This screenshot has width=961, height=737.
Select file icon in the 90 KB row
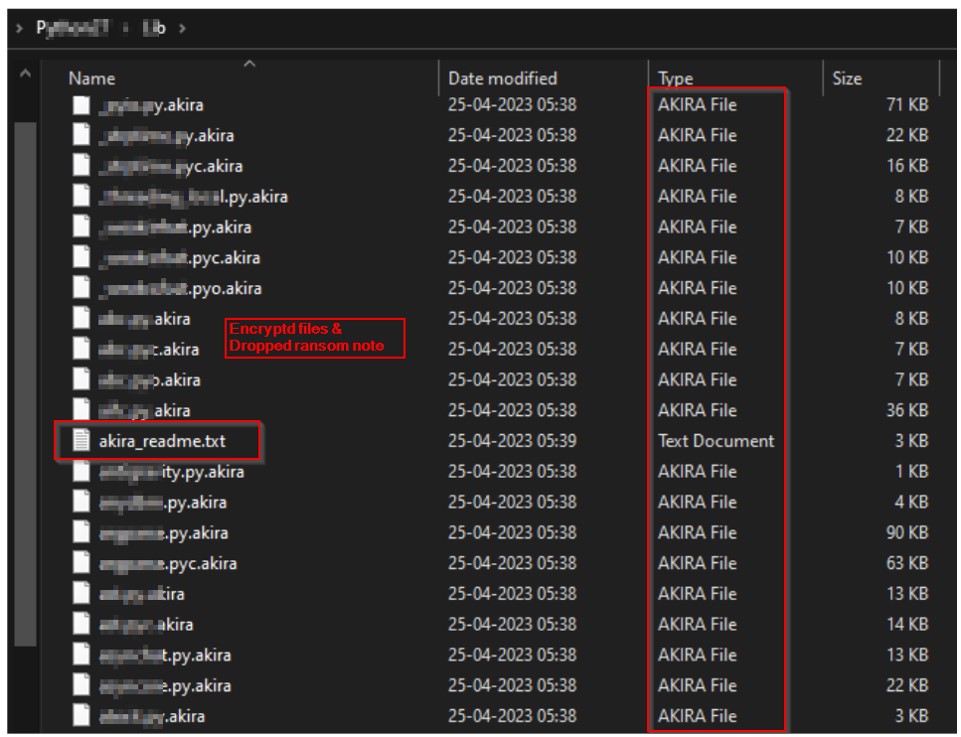(82, 532)
